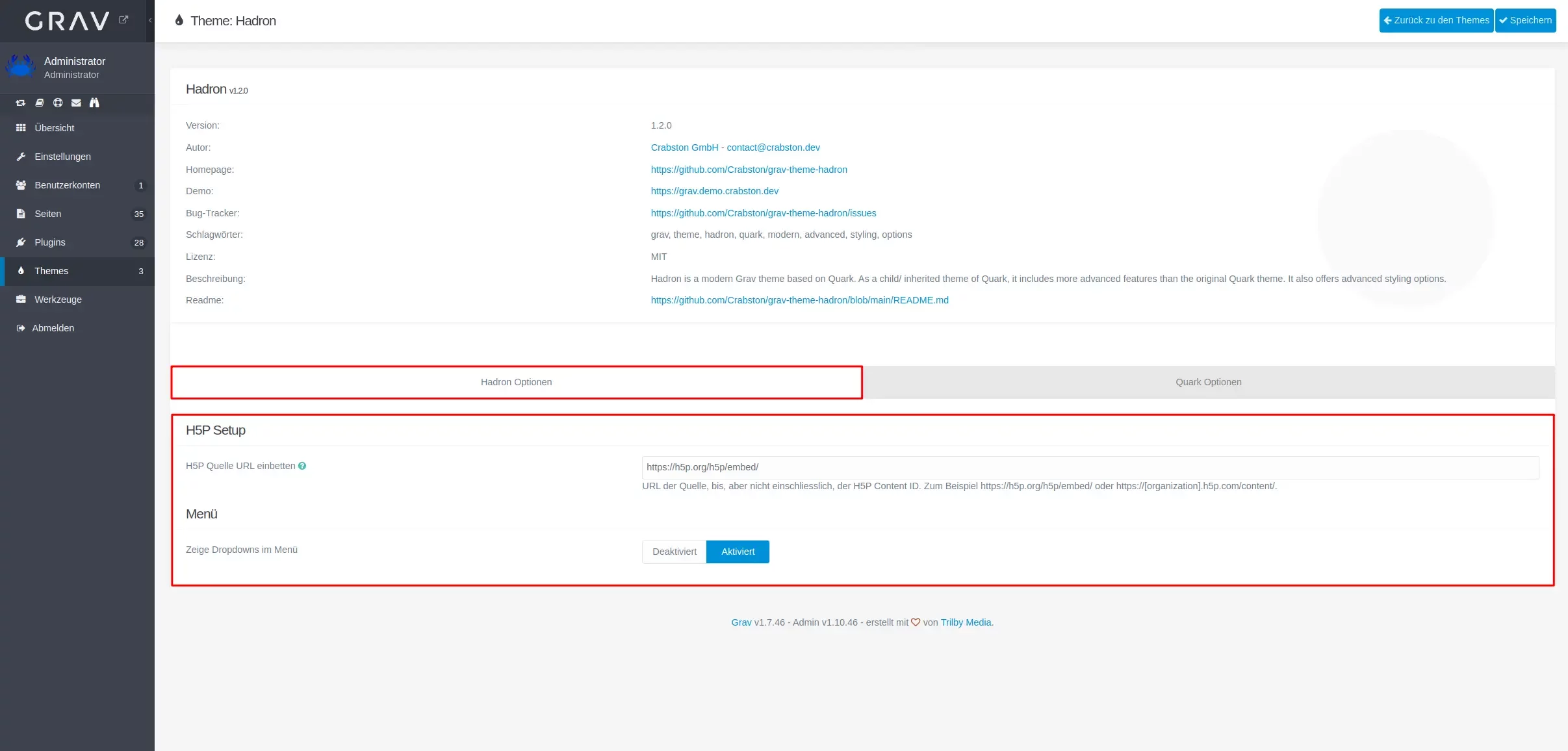Open site preview via external-link icon
1568x751 pixels.
tap(123, 19)
